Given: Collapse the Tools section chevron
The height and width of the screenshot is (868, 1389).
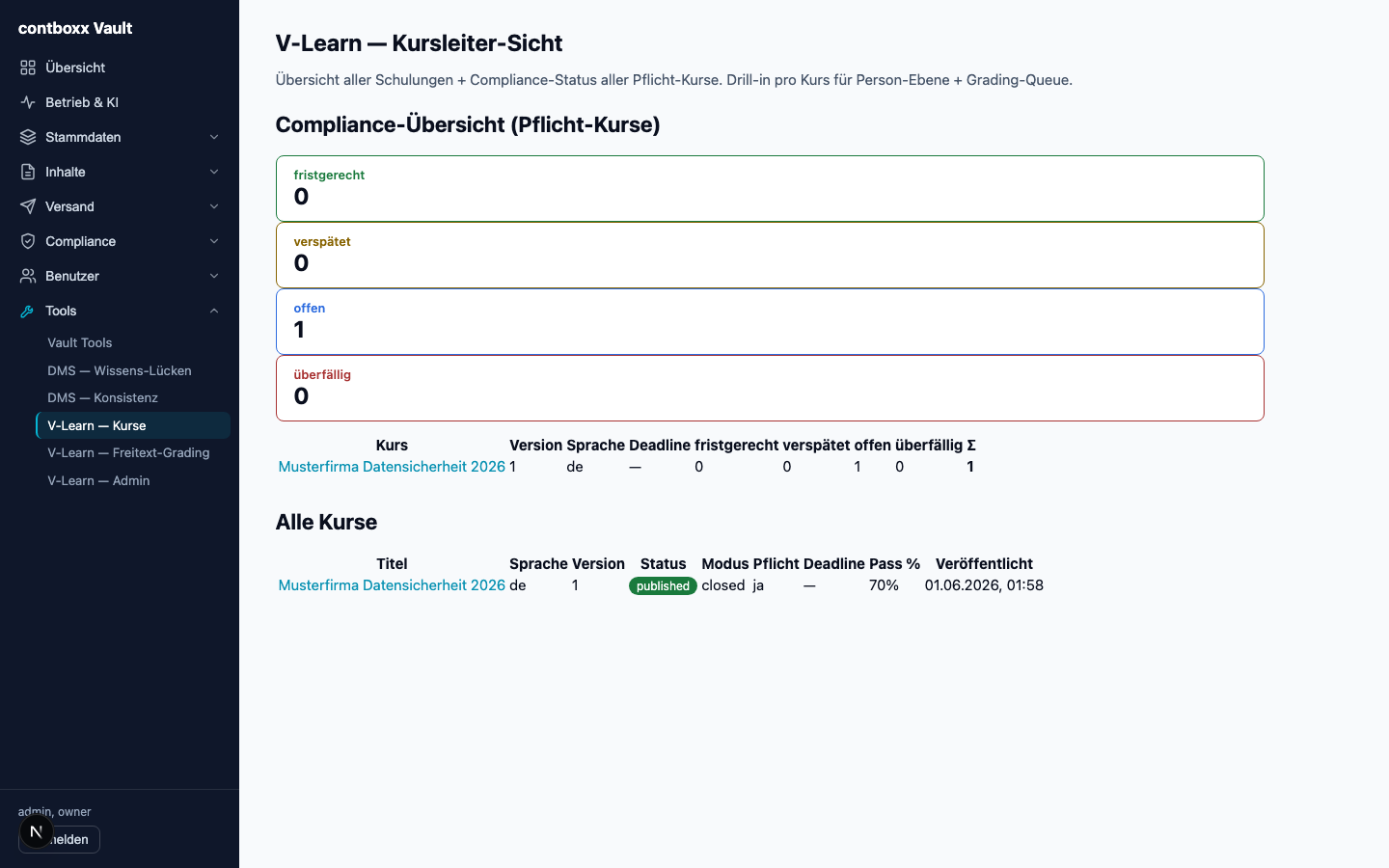Looking at the screenshot, I should click(214, 311).
